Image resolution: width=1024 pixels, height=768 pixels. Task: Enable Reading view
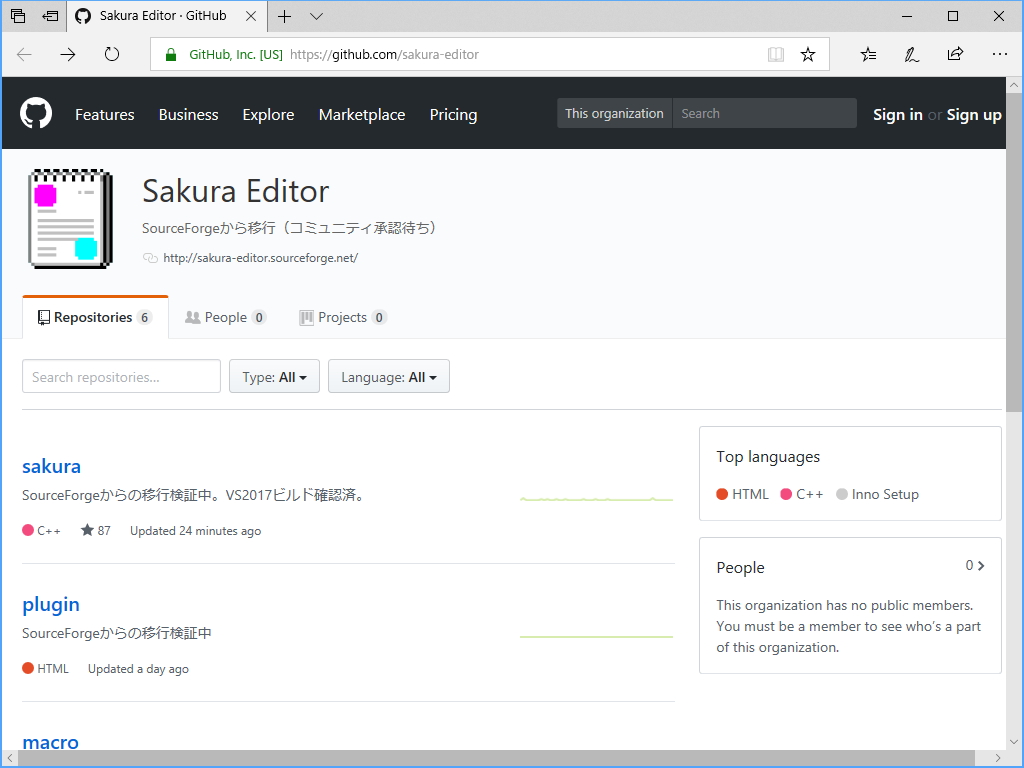coord(776,55)
